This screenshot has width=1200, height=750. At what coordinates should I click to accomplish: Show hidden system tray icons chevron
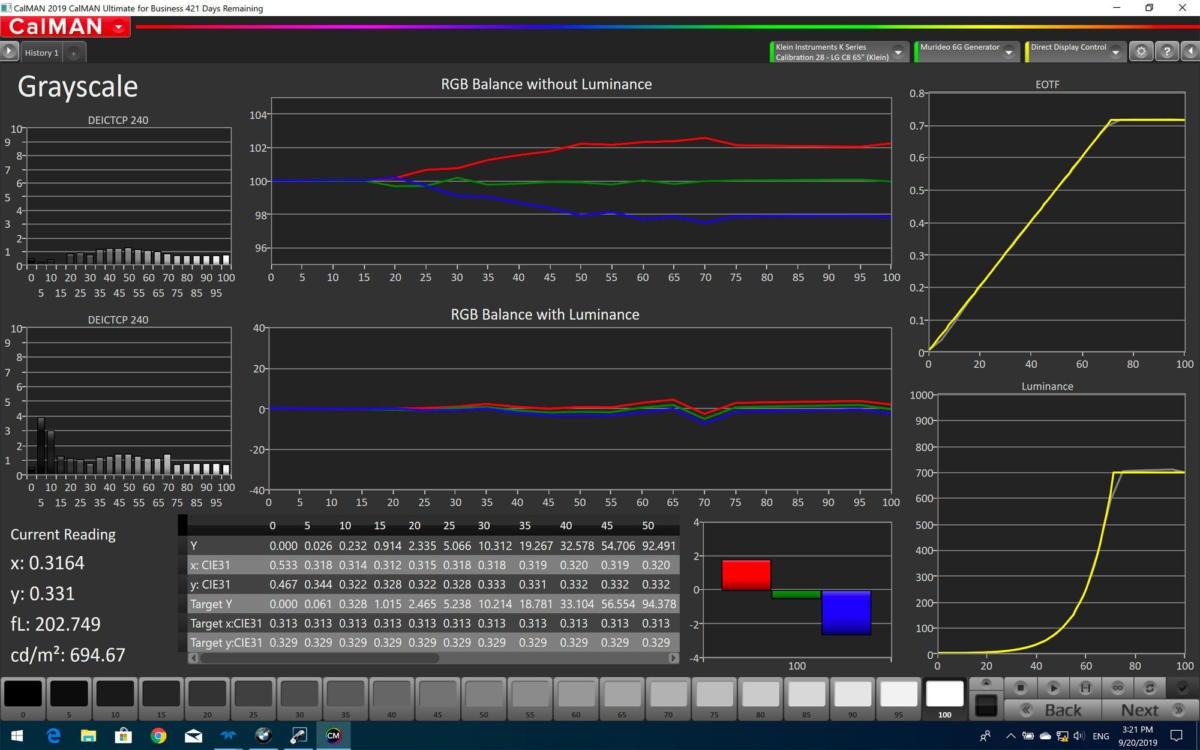tap(1010, 735)
